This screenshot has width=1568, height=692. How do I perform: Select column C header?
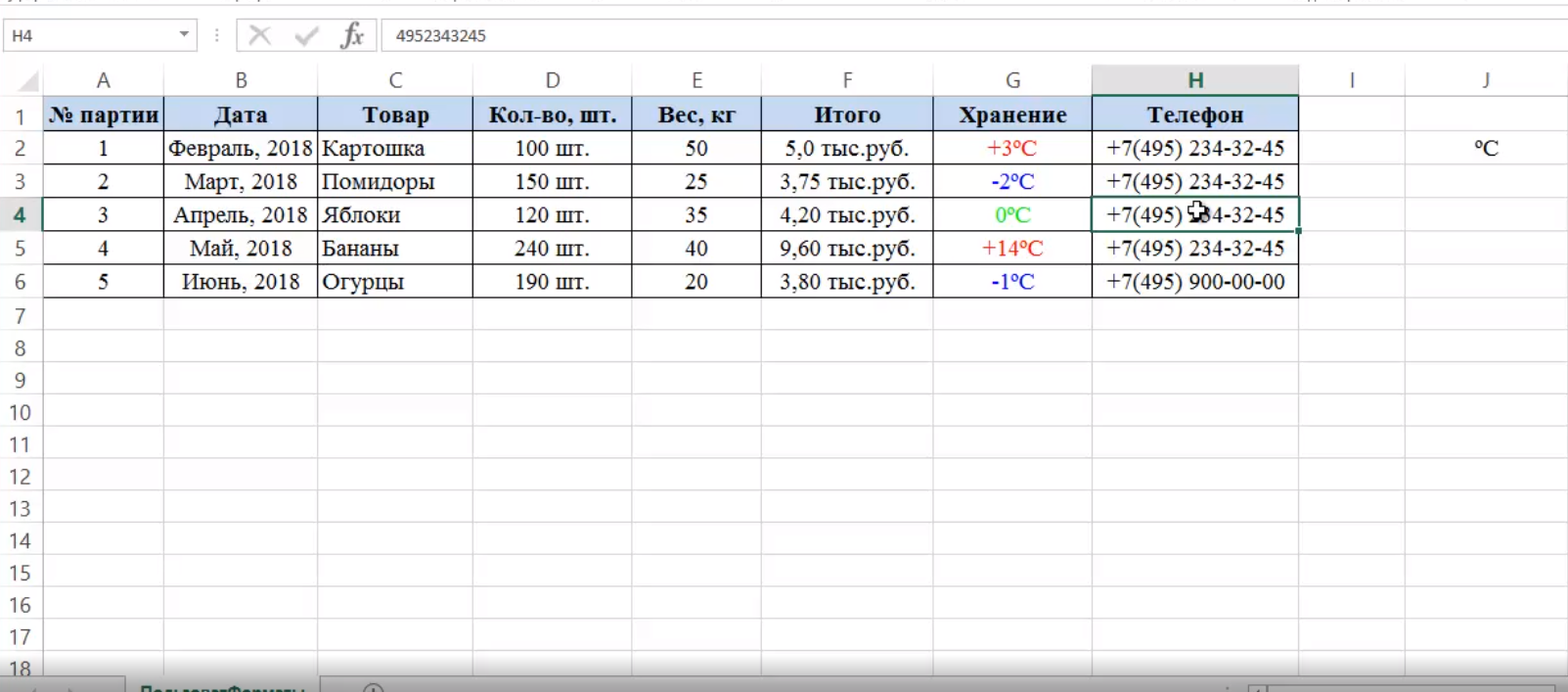click(395, 80)
